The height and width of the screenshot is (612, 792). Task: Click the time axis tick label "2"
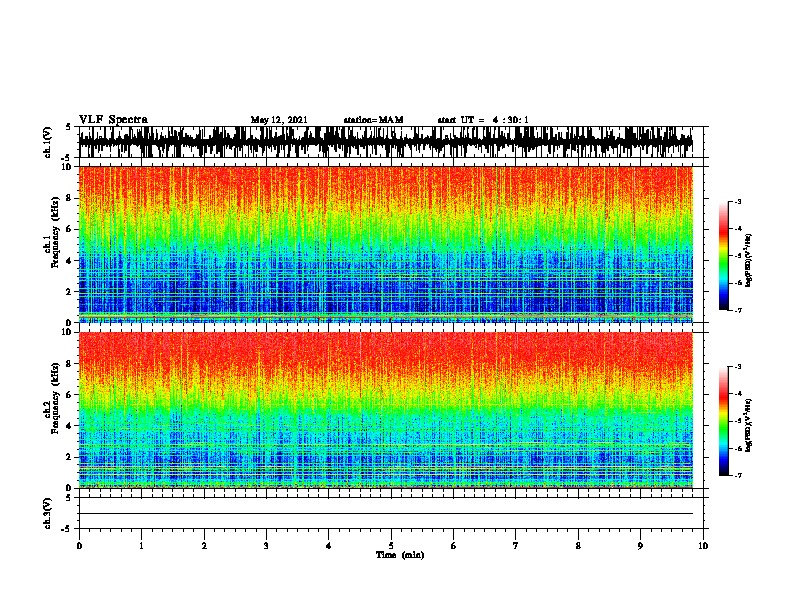(x=204, y=546)
